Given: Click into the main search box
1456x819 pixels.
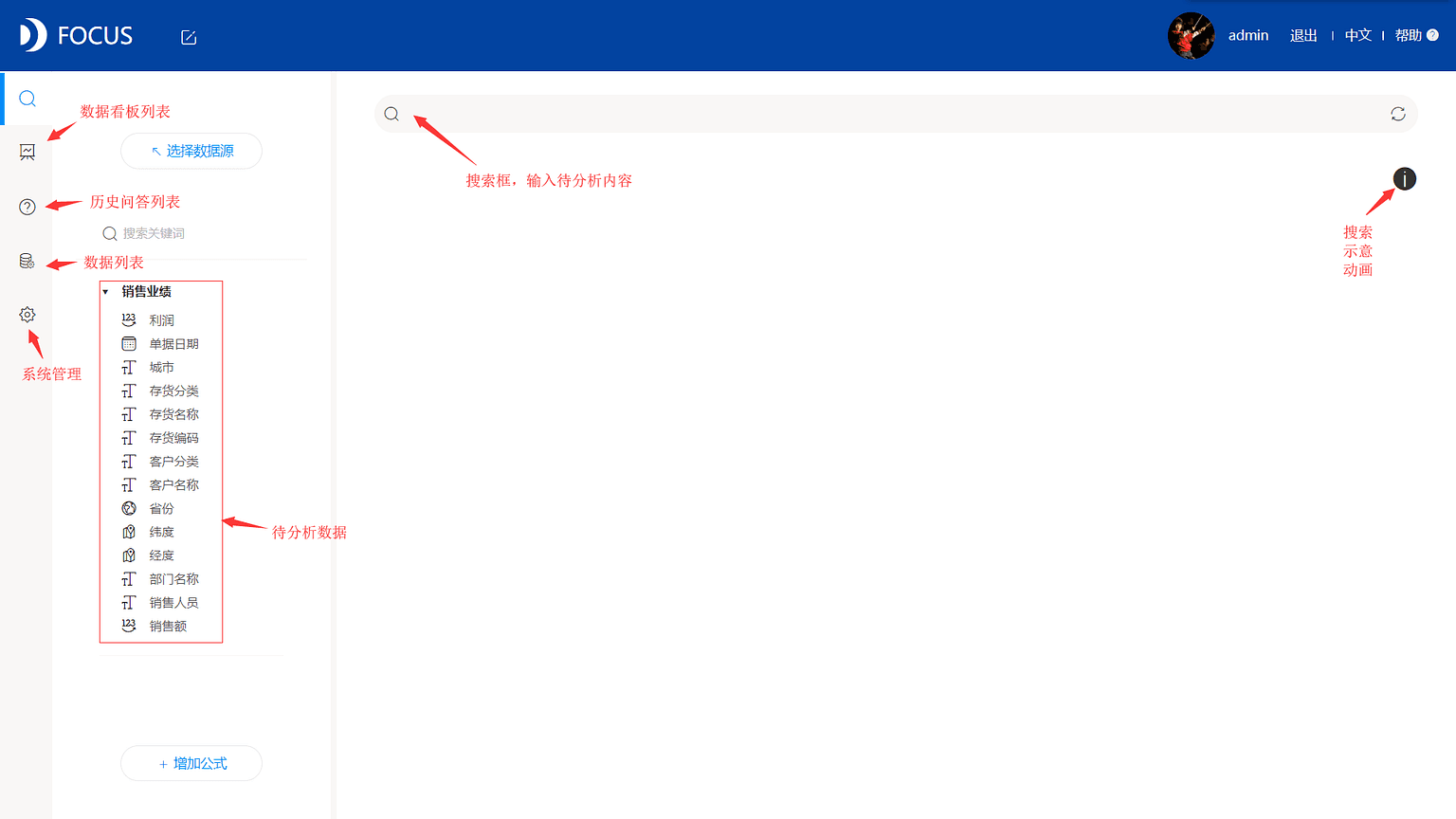Looking at the screenshot, I should point(896,114).
